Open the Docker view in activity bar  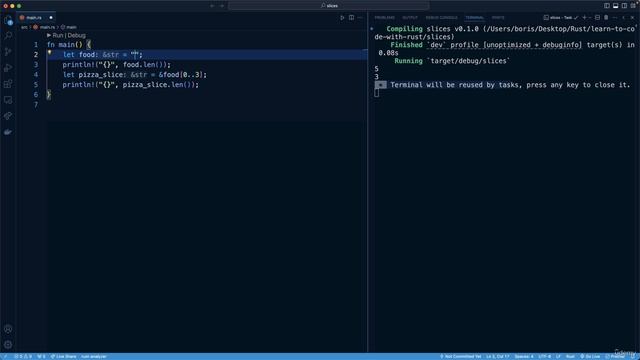point(8,132)
